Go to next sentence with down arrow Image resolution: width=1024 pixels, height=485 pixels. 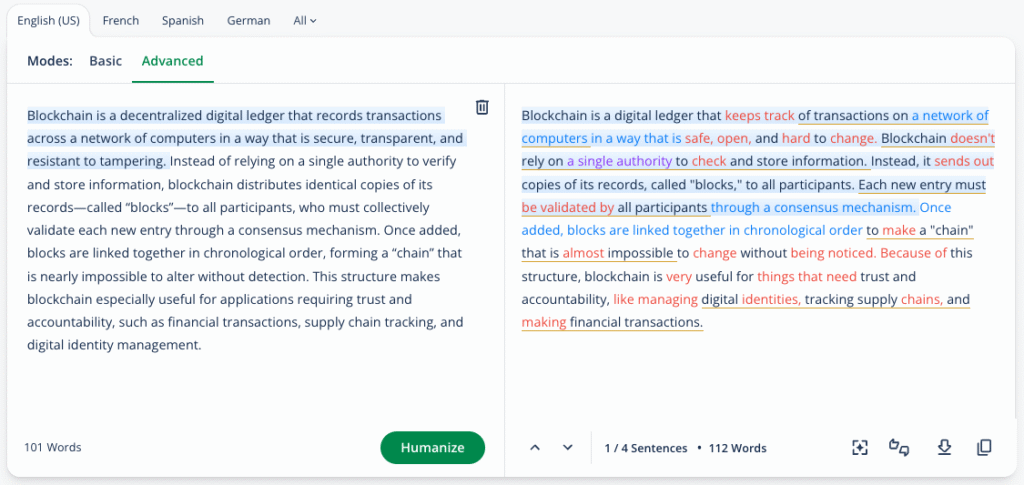pos(568,448)
